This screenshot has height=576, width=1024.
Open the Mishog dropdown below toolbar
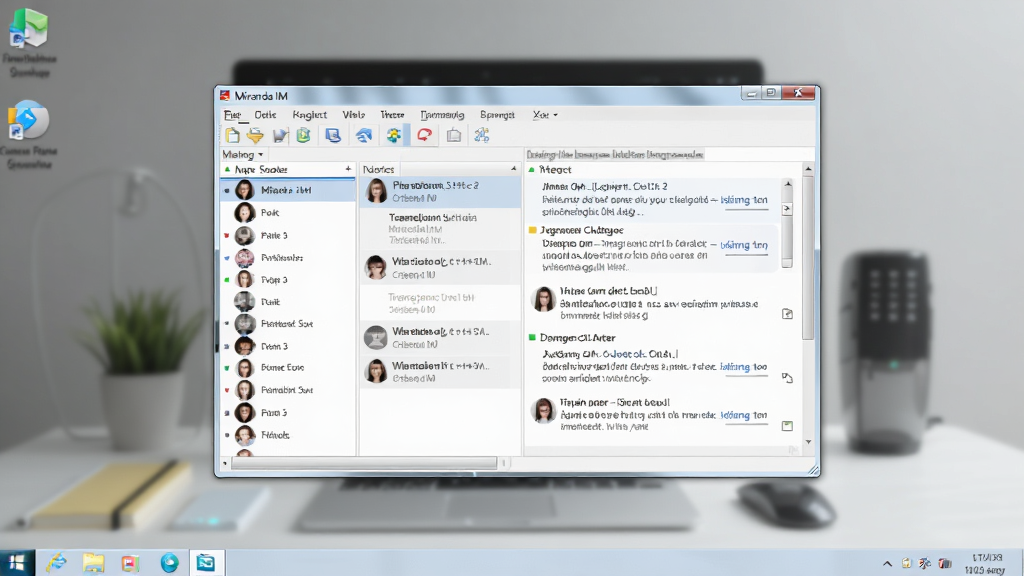242,155
